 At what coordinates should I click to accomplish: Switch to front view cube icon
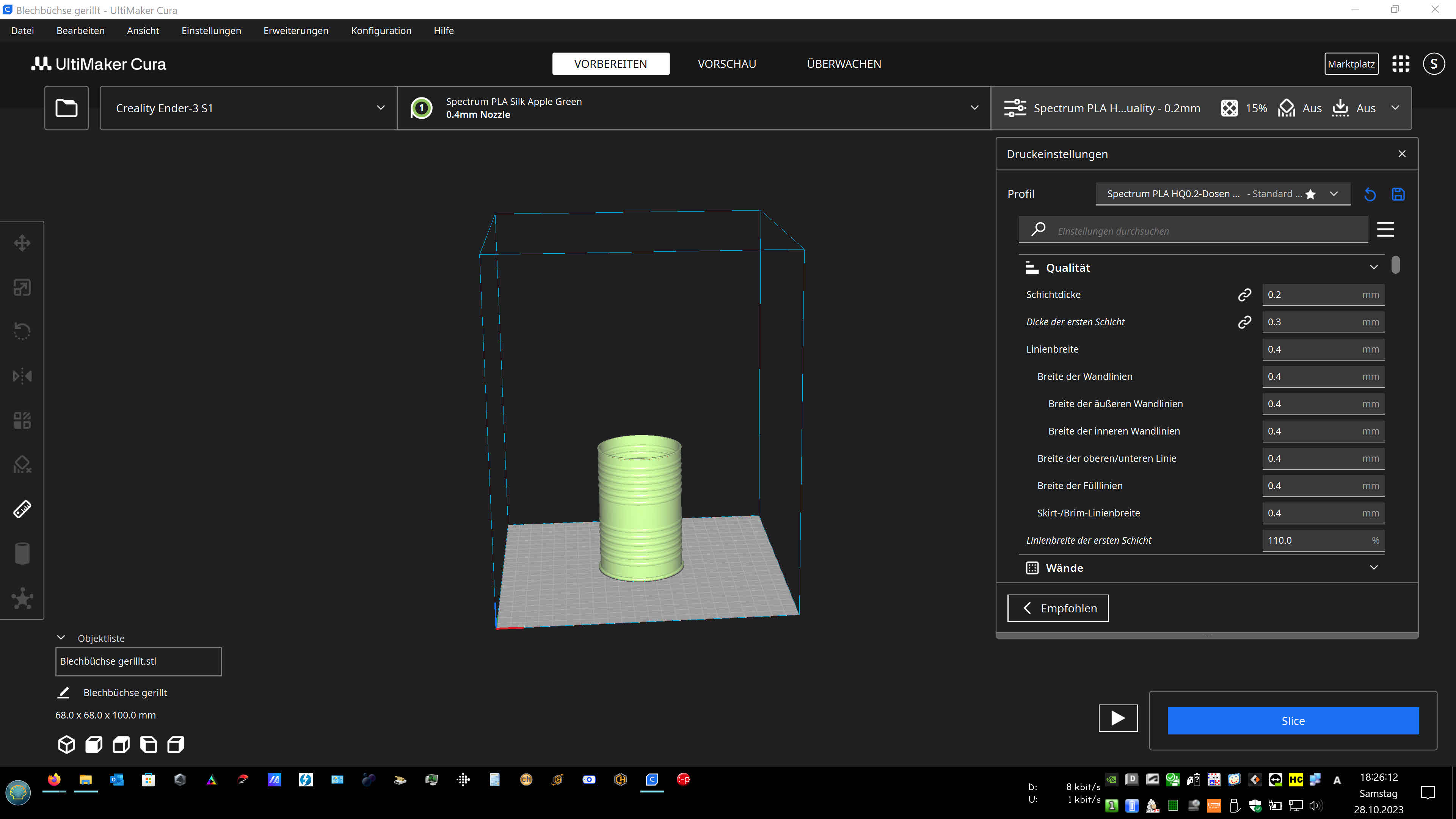[94, 744]
